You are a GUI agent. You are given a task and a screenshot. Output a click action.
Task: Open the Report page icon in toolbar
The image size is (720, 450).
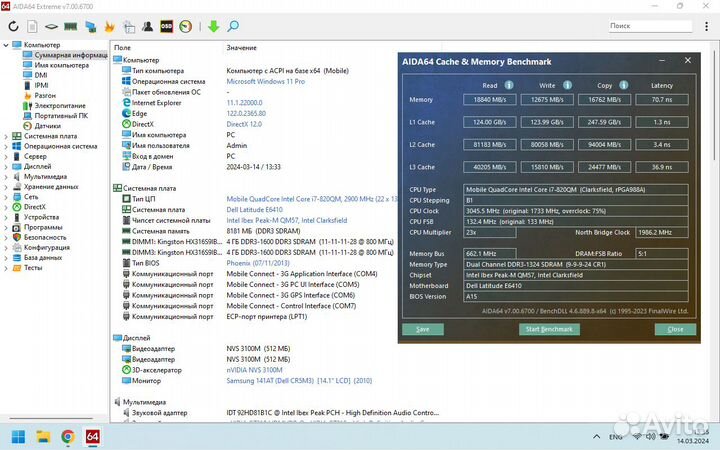pyautogui.click(x=32, y=26)
